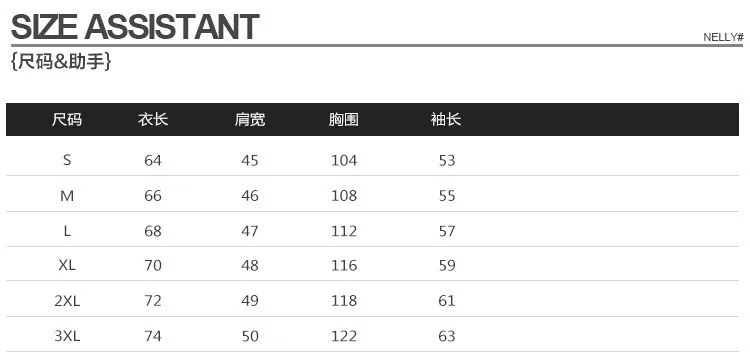Screen dimensions: 750x362
Task: Click sleeve value 55 in M row
Action: click(447, 196)
